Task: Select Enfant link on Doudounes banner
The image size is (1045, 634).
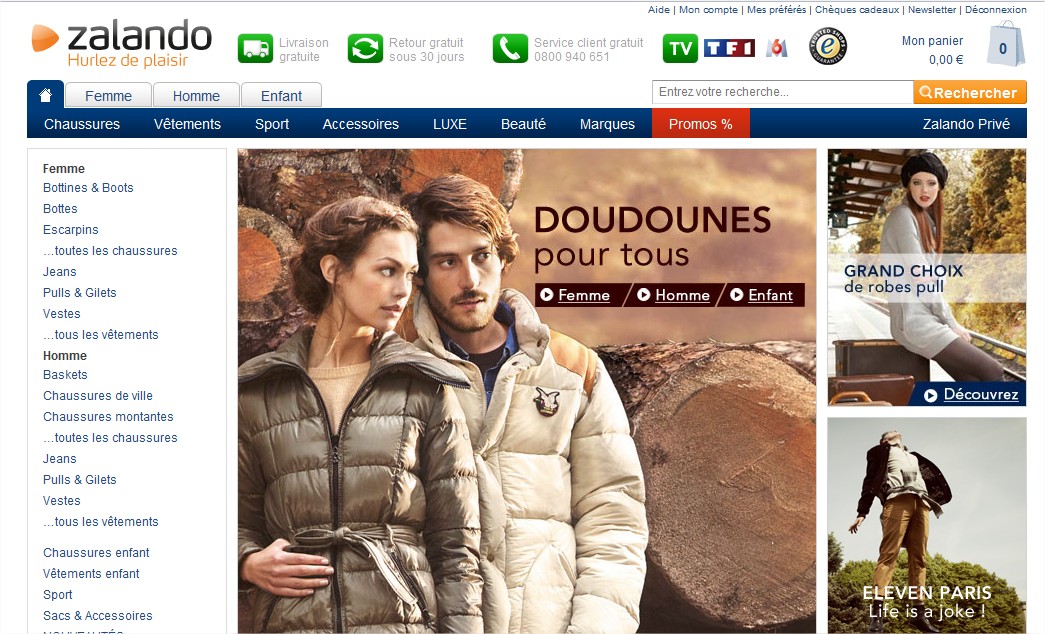Action: pos(770,295)
